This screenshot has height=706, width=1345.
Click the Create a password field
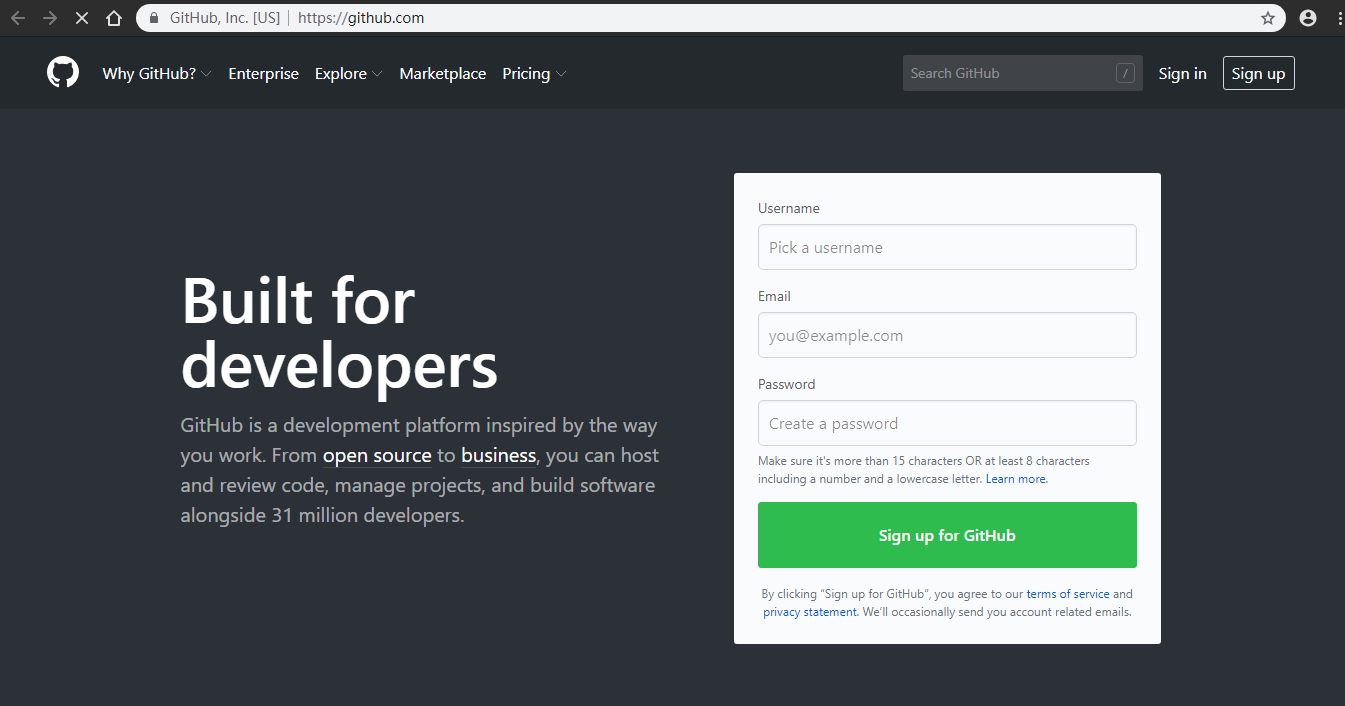pos(947,423)
